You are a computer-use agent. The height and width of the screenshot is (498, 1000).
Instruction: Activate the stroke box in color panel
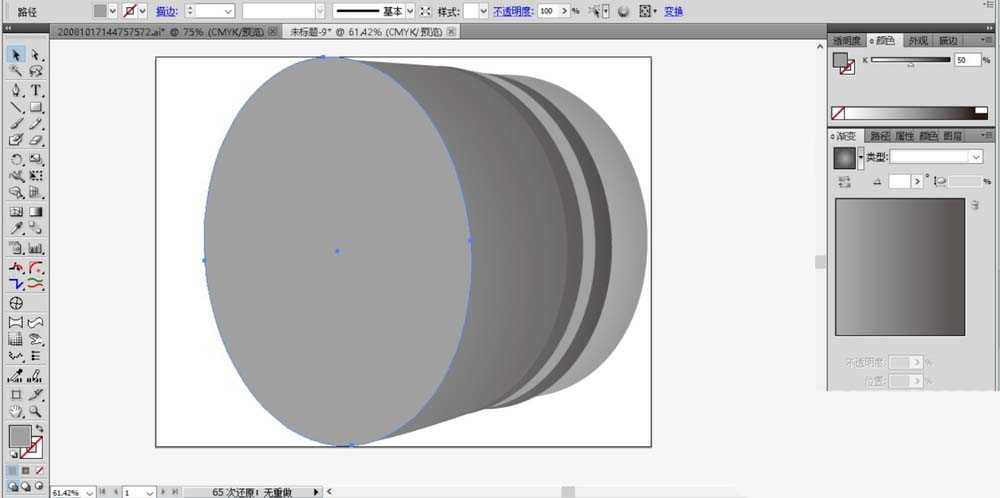tap(848, 68)
